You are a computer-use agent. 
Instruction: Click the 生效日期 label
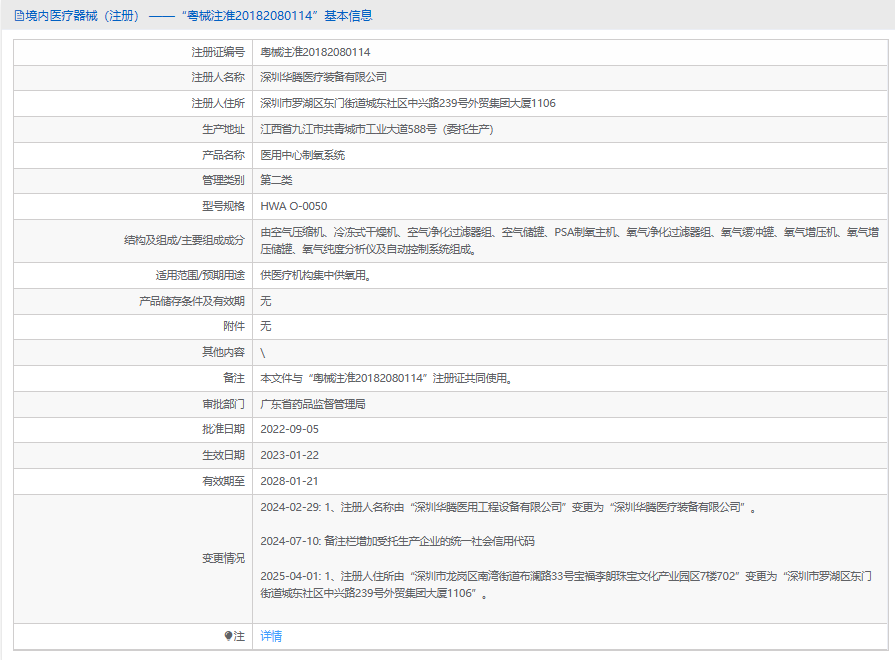[x=223, y=455]
